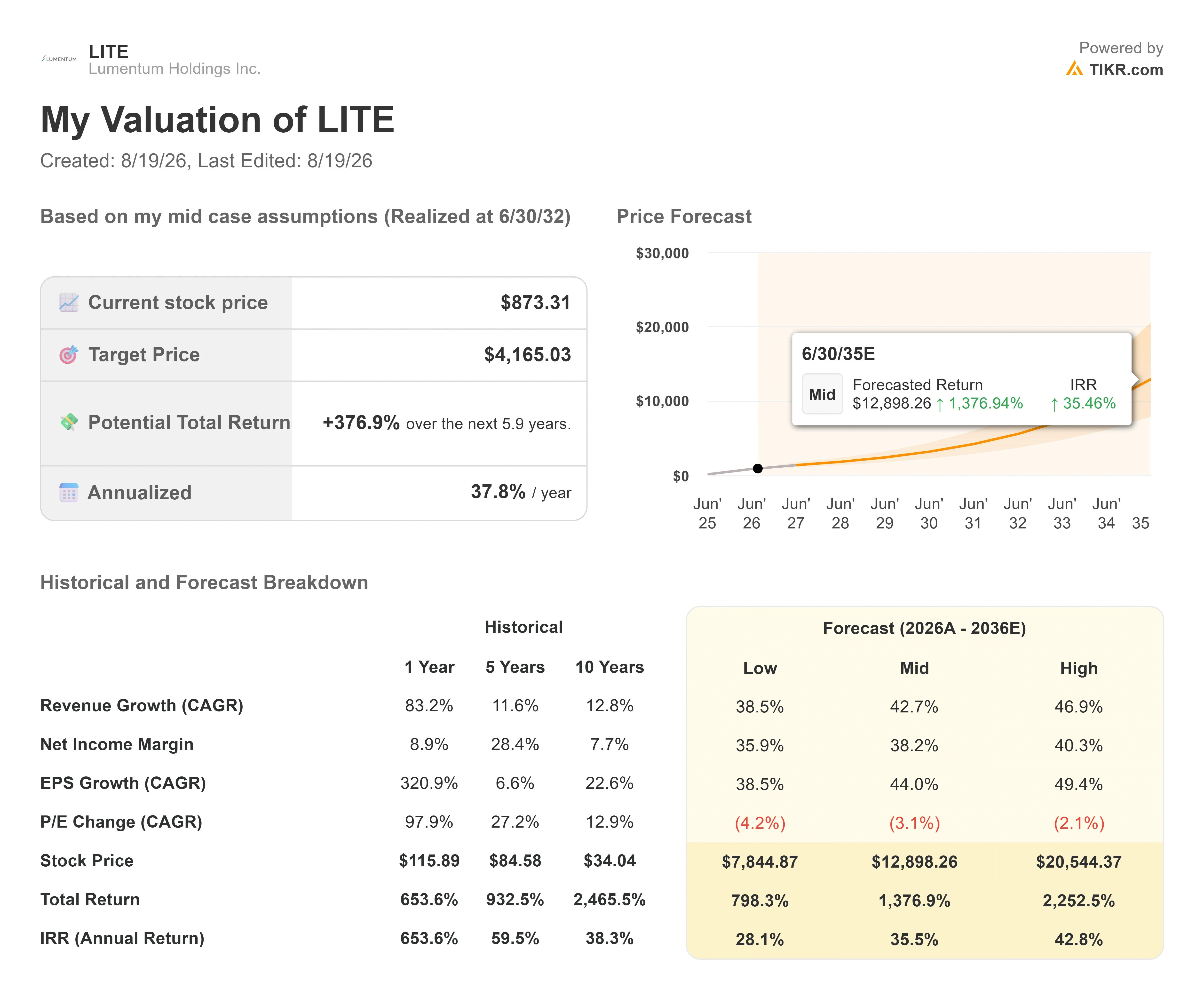Click the Low forecast column header
The width and height of the screenshot is (1204, 990).
click(760, 668)
